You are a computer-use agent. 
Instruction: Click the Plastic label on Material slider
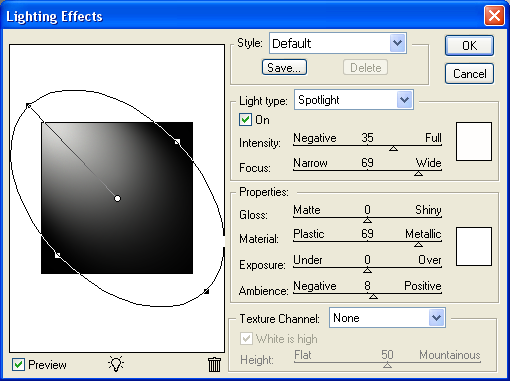tap(309, 234)
